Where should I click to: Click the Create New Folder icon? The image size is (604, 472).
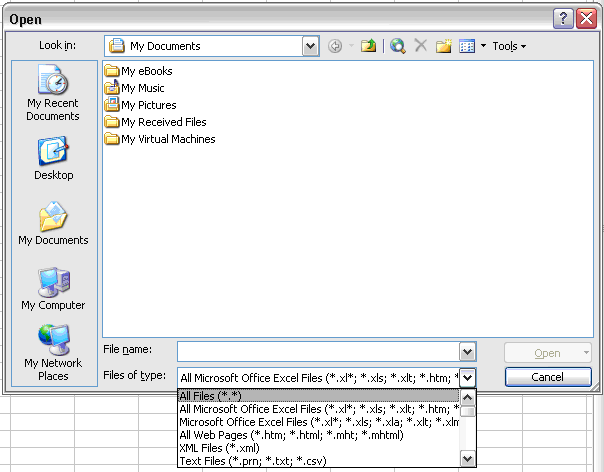(444, 46)
